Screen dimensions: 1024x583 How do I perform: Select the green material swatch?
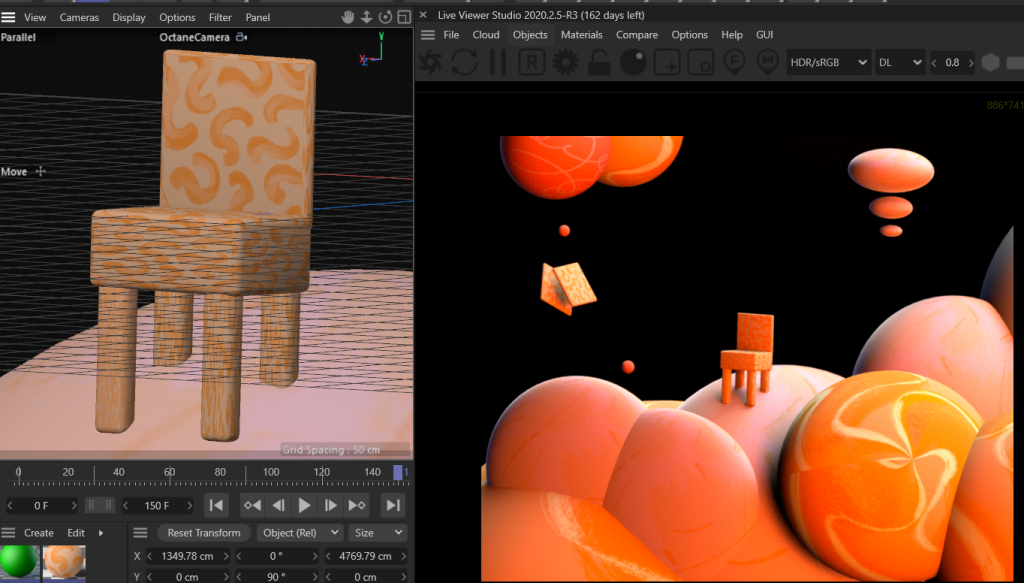click(x=19, y=562)
